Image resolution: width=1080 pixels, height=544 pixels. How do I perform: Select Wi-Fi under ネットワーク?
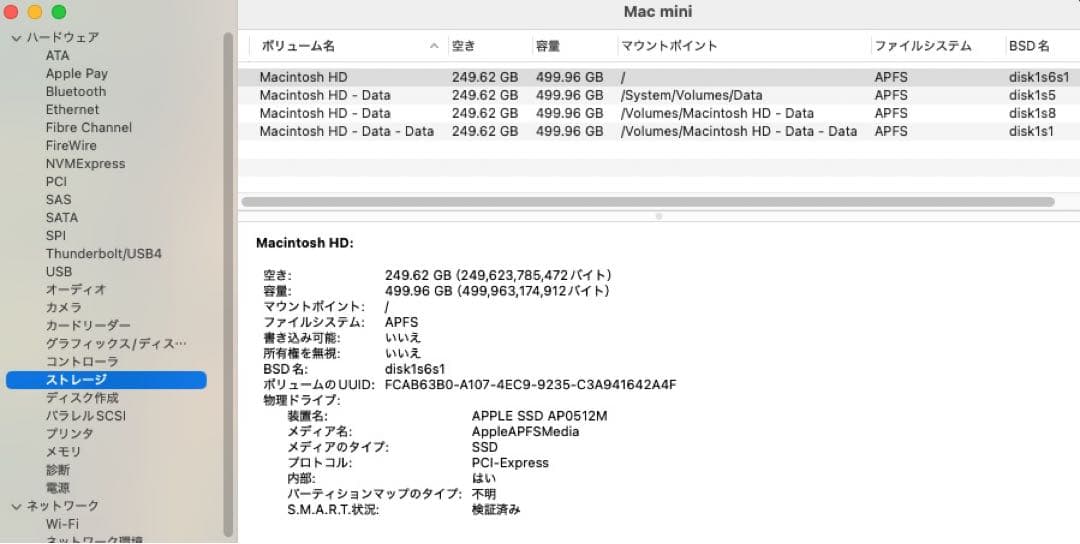point(62,524)
